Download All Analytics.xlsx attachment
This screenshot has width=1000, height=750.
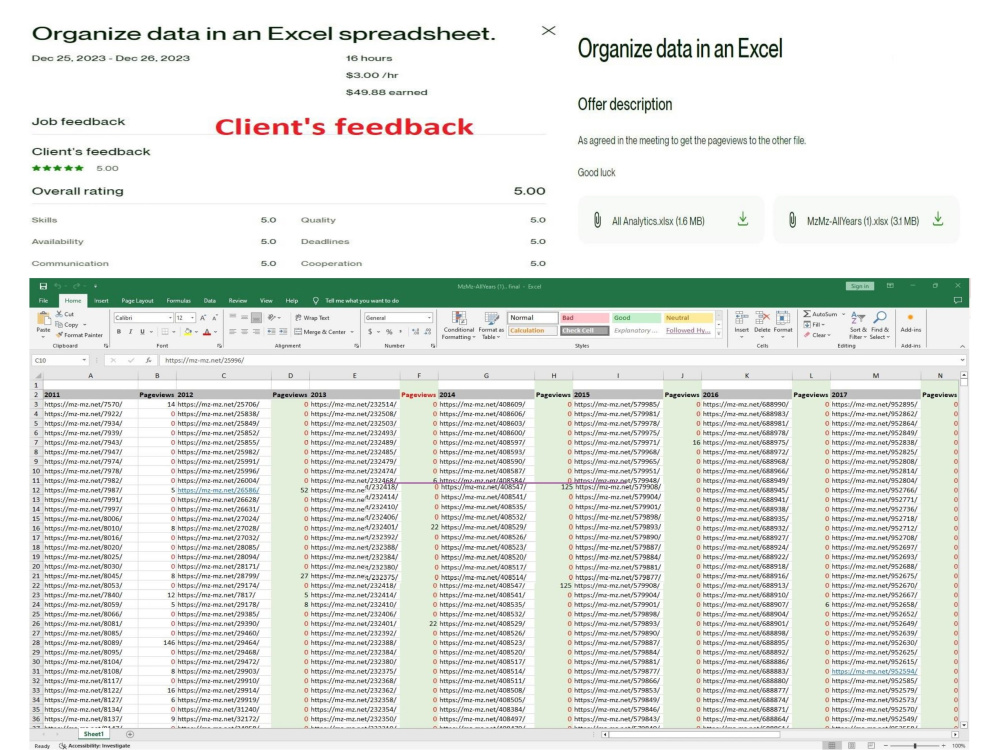click(743, 219)
